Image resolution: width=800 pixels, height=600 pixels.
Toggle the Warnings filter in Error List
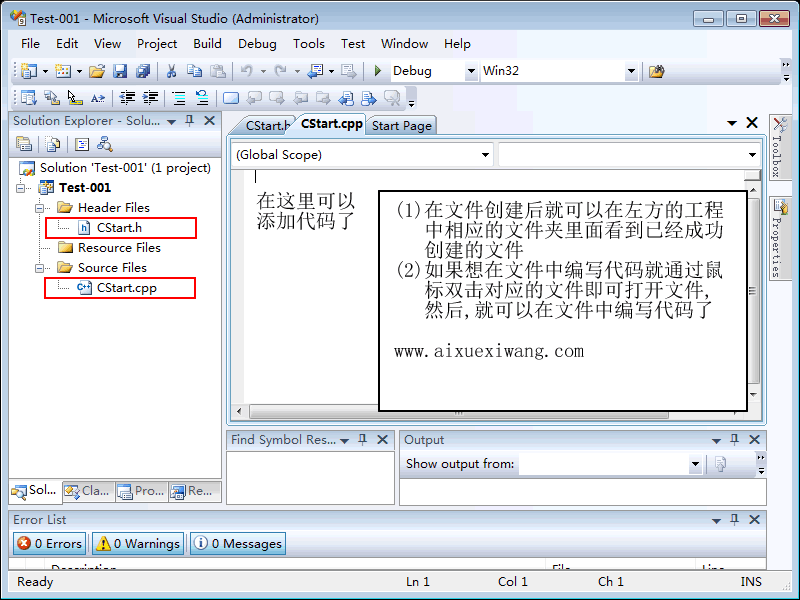[138, 544]
